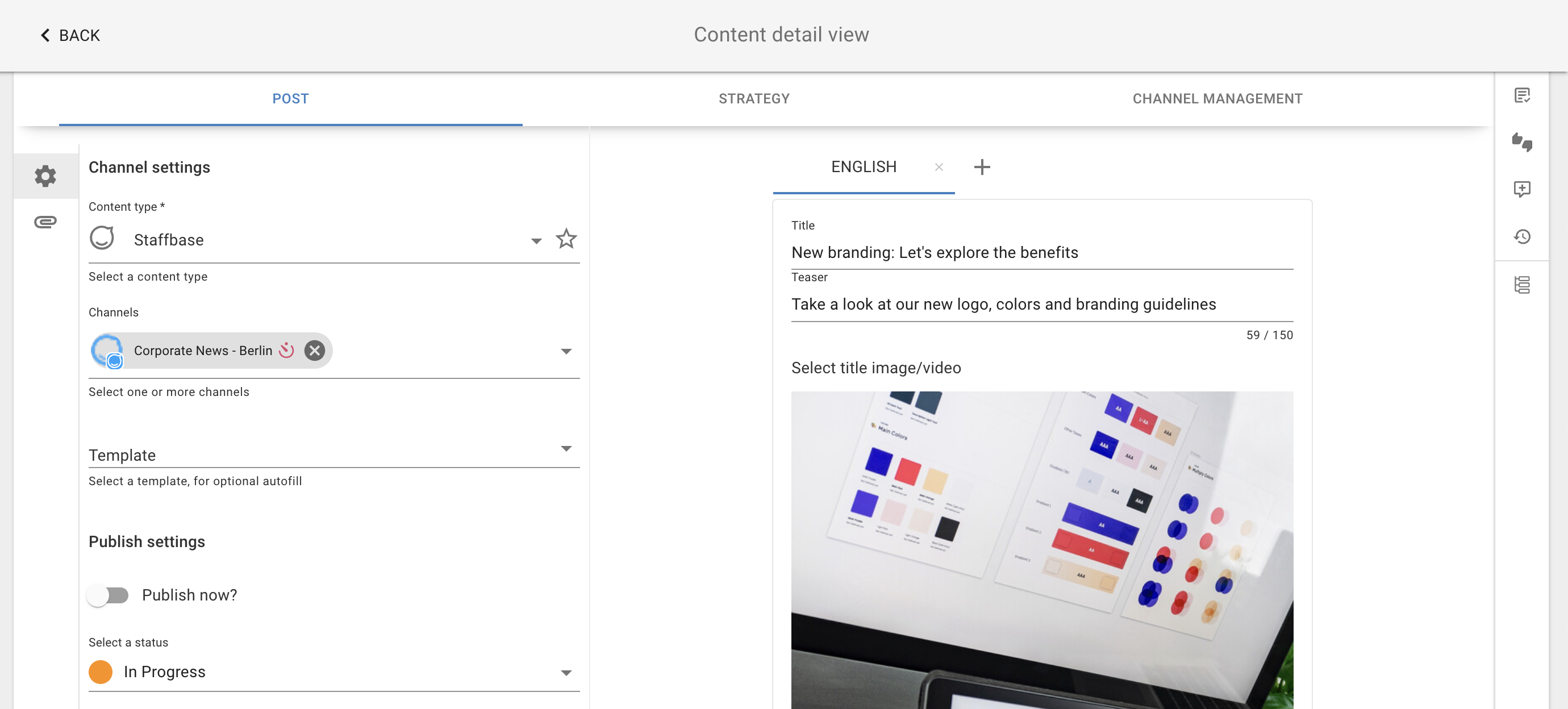Edit the Title field text
The width and height of the screenshot is (1568, 709).
tap(1042, 253)
